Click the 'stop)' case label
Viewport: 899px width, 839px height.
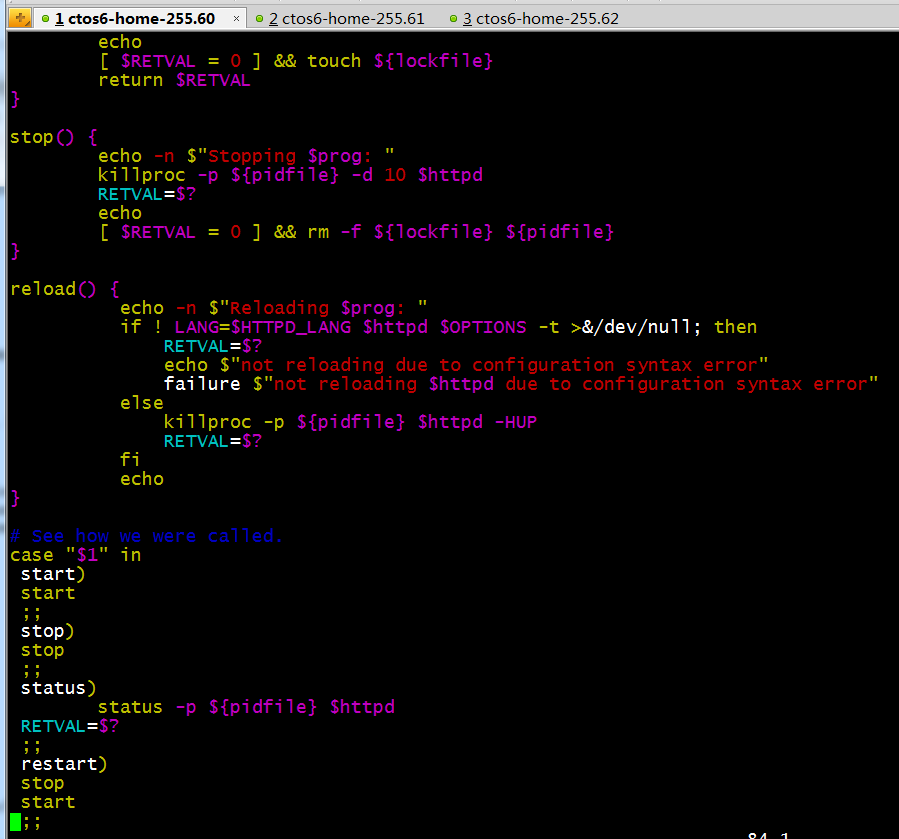click(48, 631)
